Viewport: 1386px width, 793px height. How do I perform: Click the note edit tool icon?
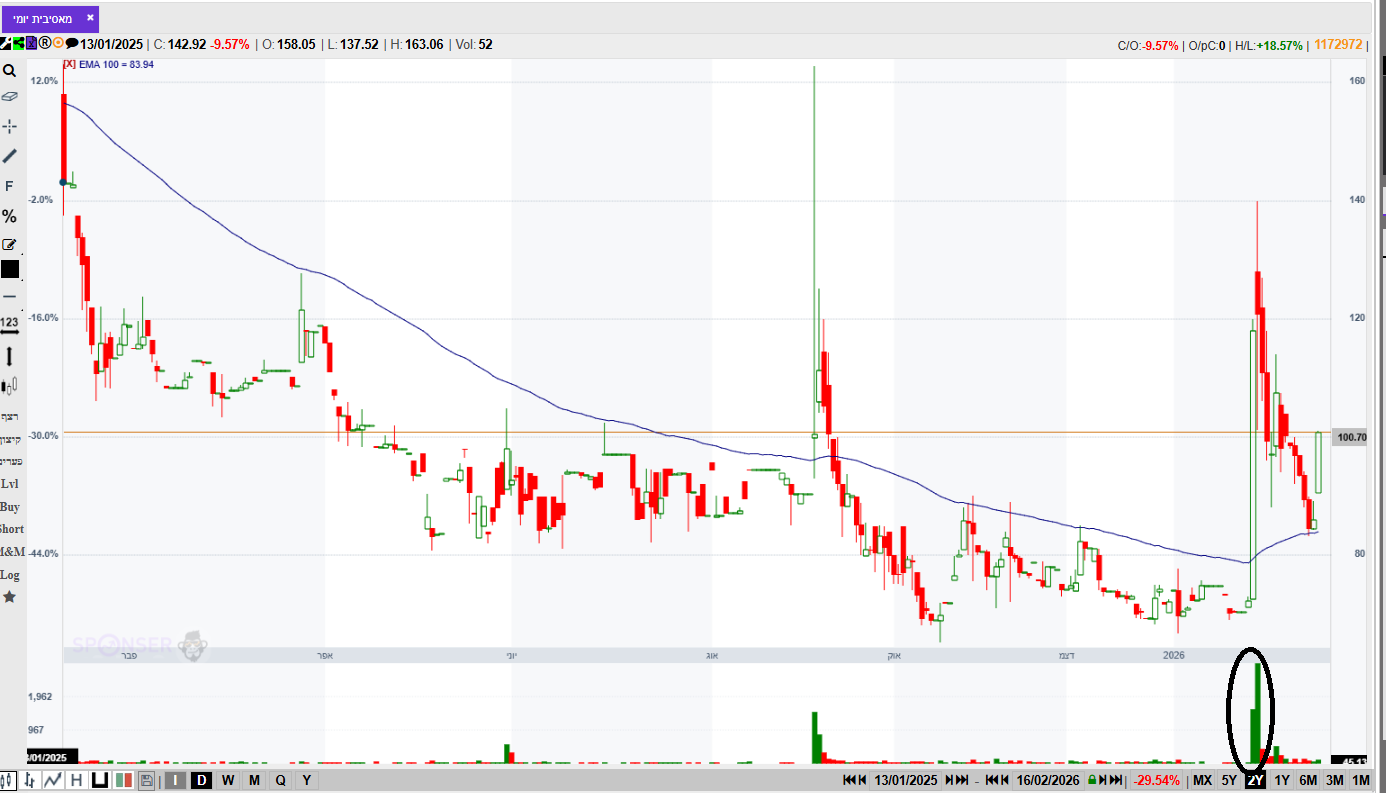coord(9,244)
